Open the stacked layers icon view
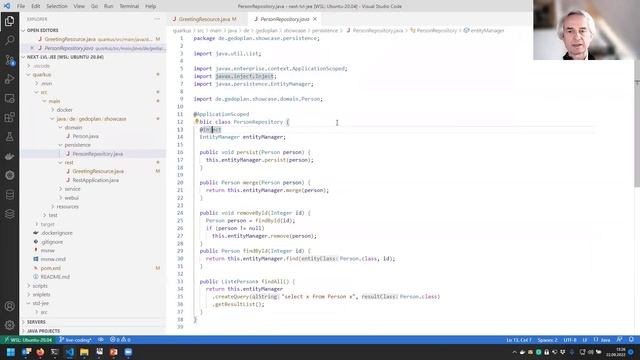 click(9, 214)
